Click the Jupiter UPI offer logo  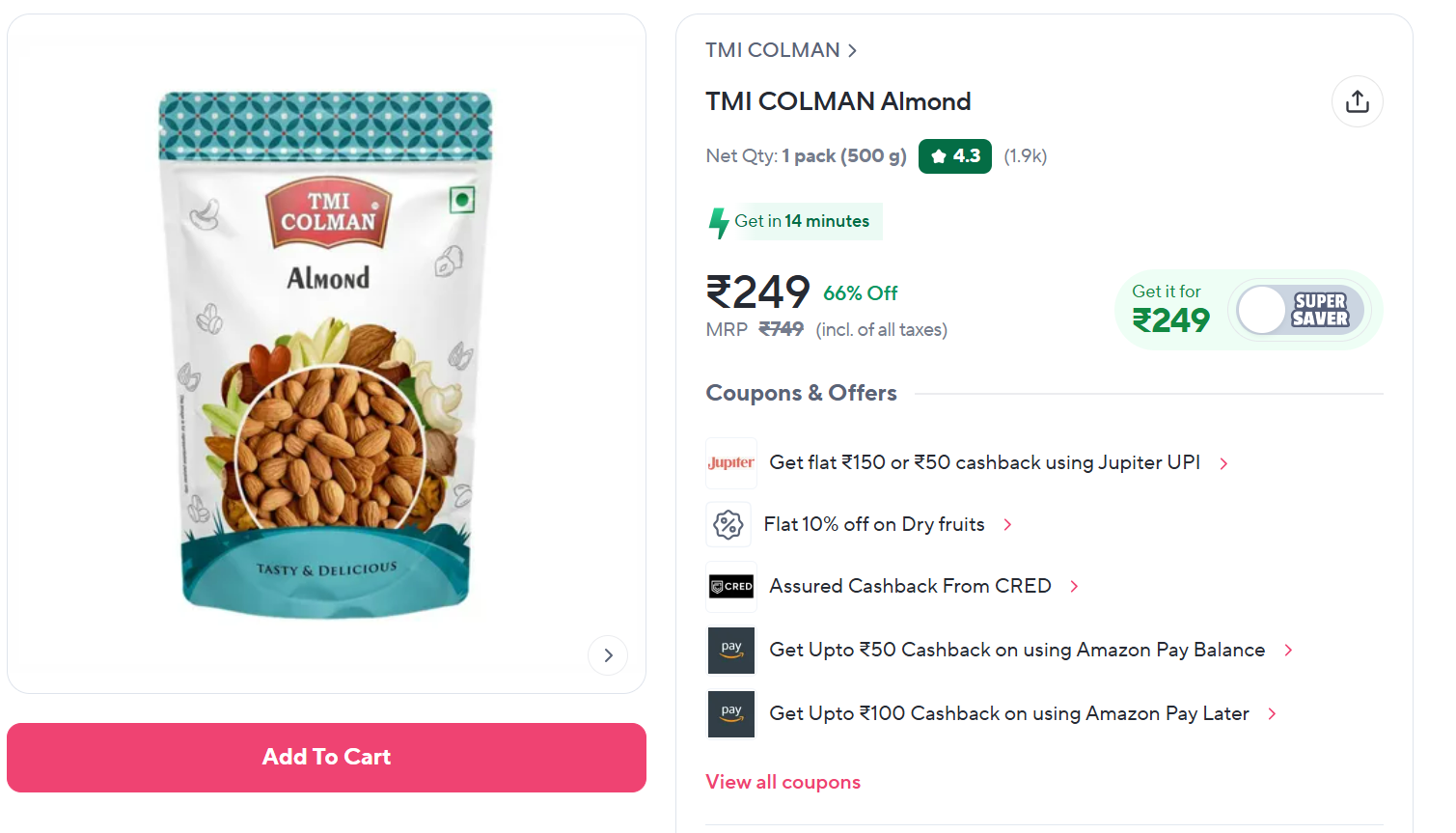[x=730, y=463]
